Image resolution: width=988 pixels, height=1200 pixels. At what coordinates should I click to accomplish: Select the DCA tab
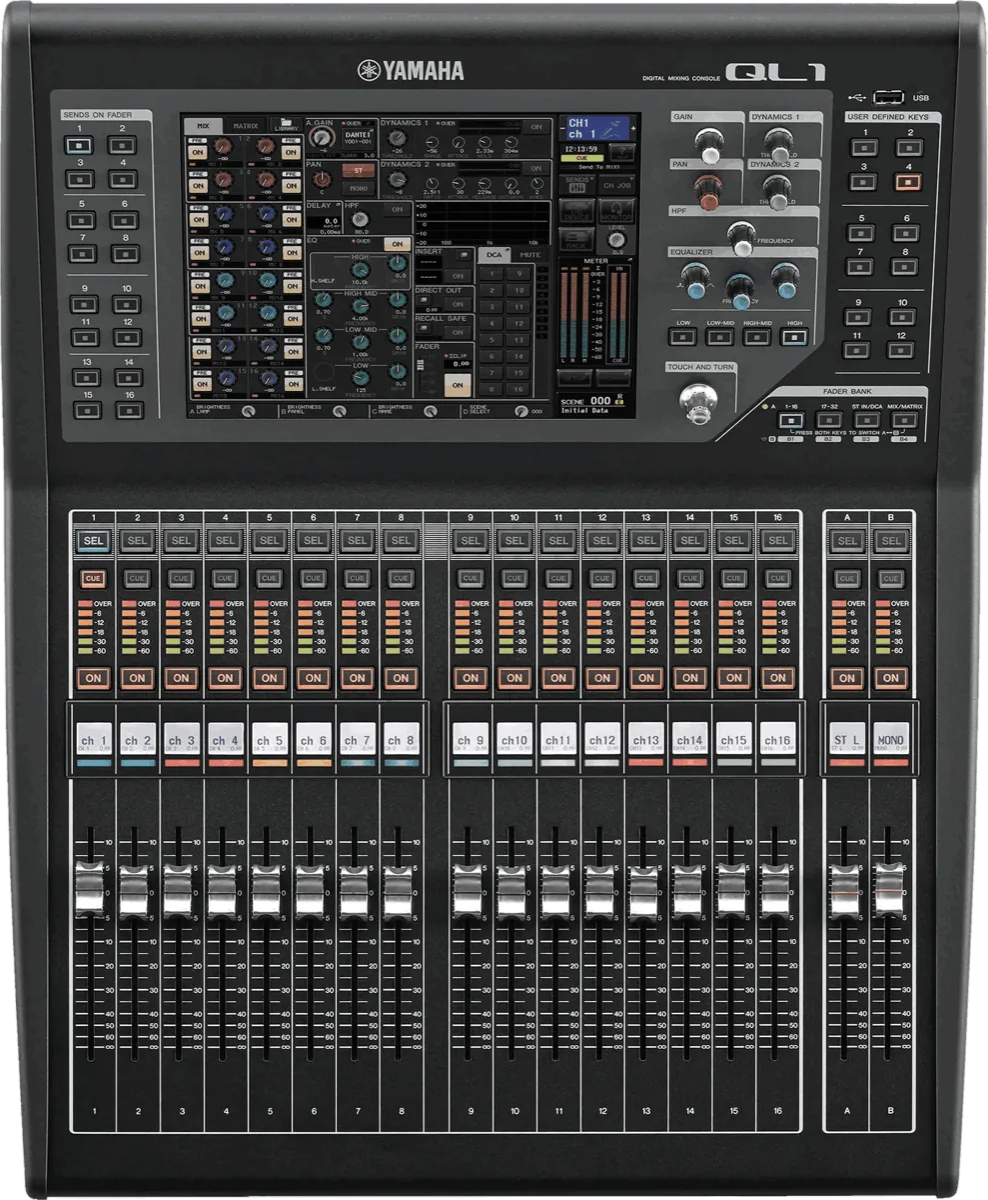click(x=494, y=255)
